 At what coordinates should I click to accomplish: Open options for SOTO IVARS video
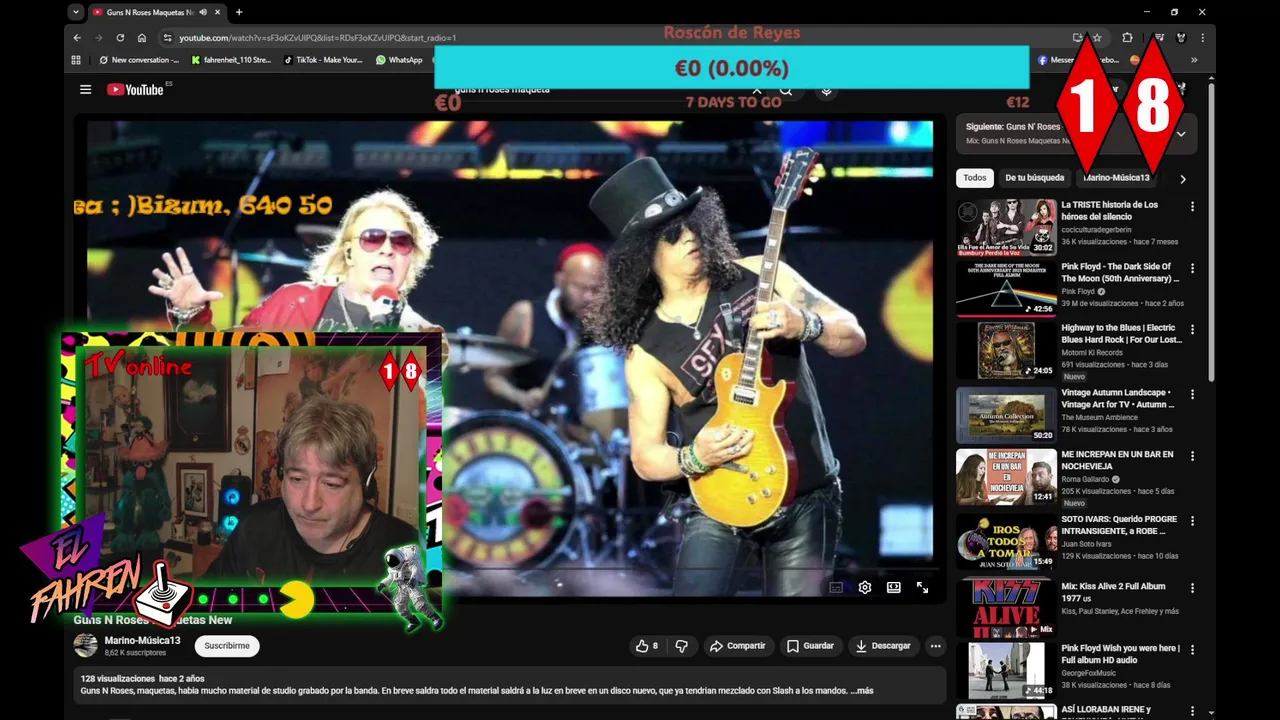click(x=1192, y=521)
